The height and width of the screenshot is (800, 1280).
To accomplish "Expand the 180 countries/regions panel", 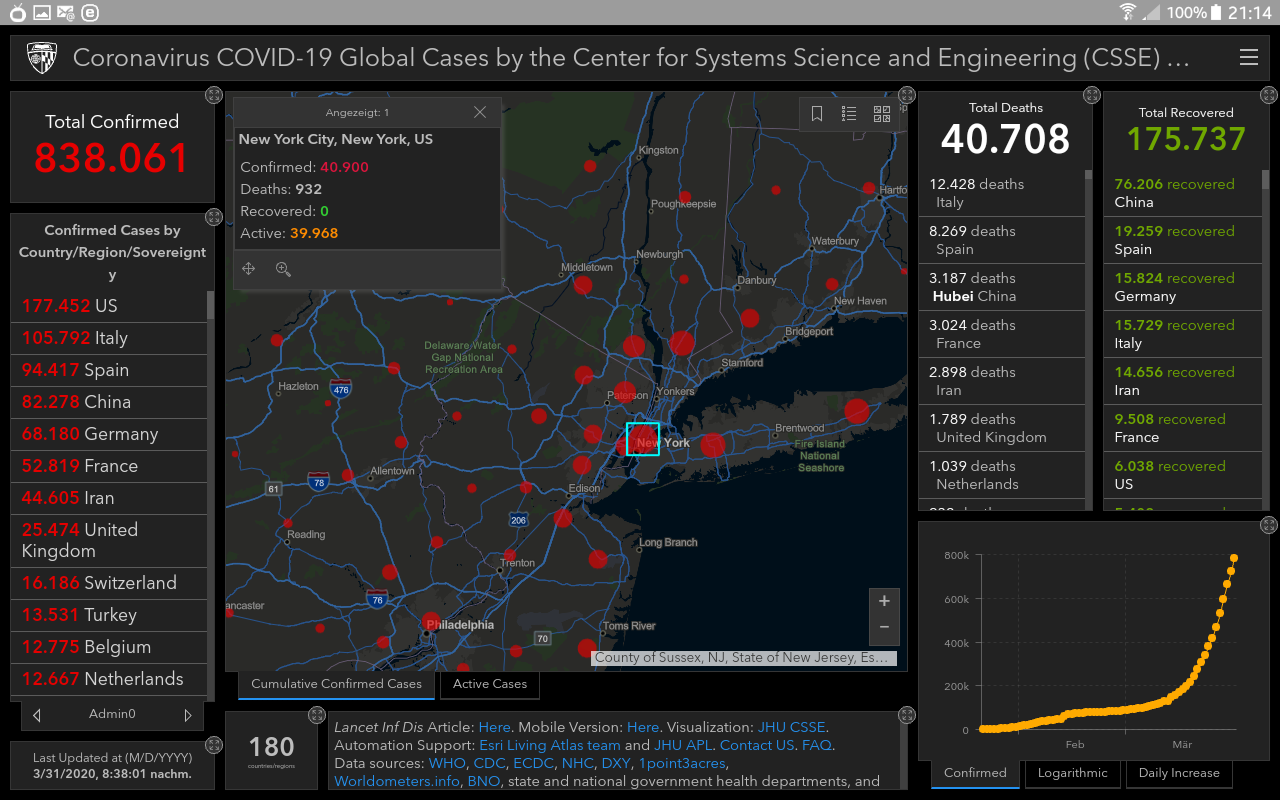I will click(x=317, y=715).
